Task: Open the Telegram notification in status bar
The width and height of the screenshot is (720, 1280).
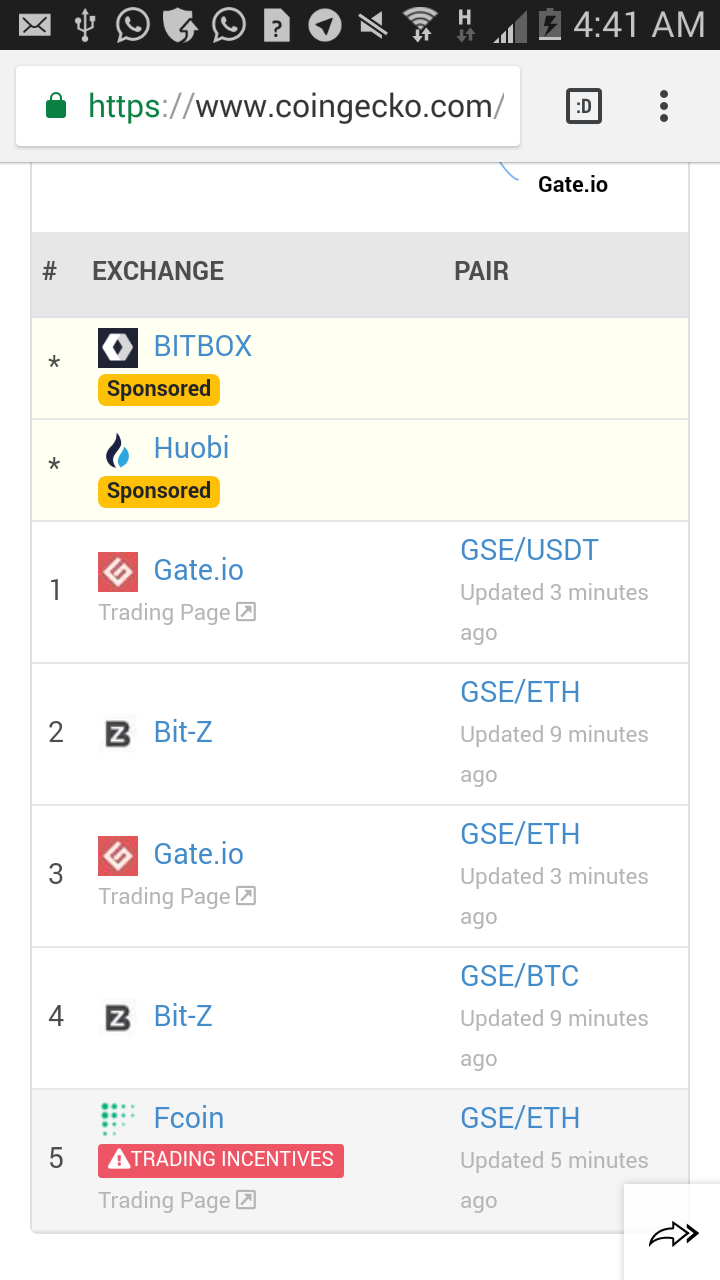Action: [324, 24]
